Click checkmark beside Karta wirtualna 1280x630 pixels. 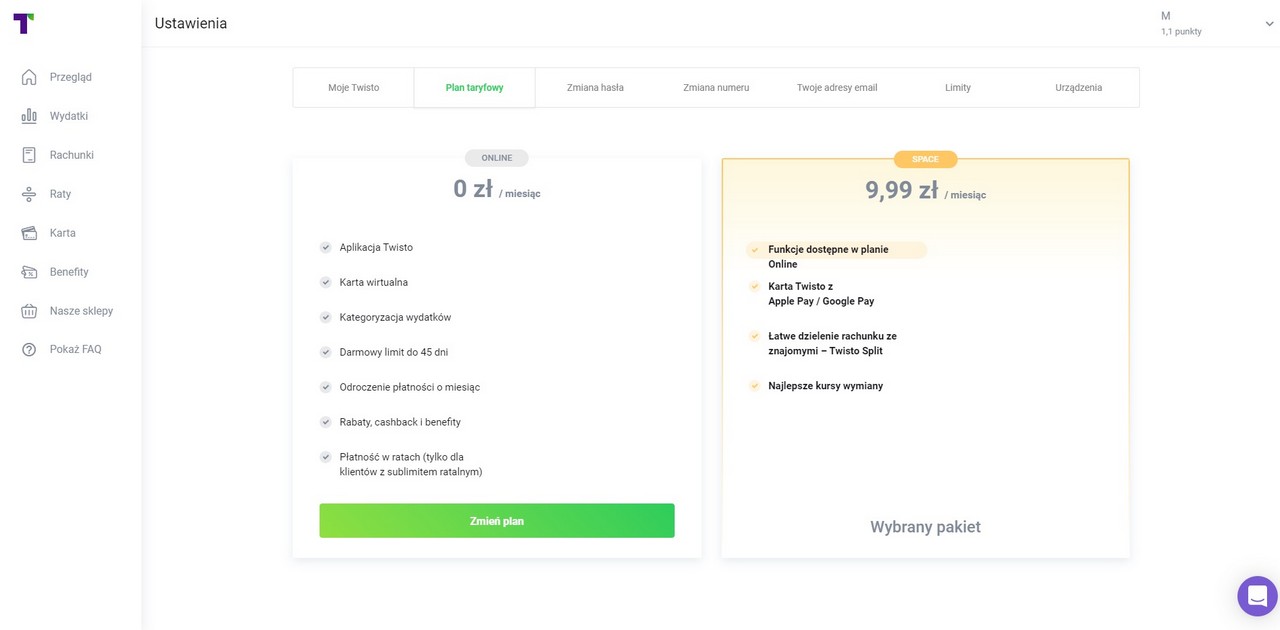coord(325,282)
